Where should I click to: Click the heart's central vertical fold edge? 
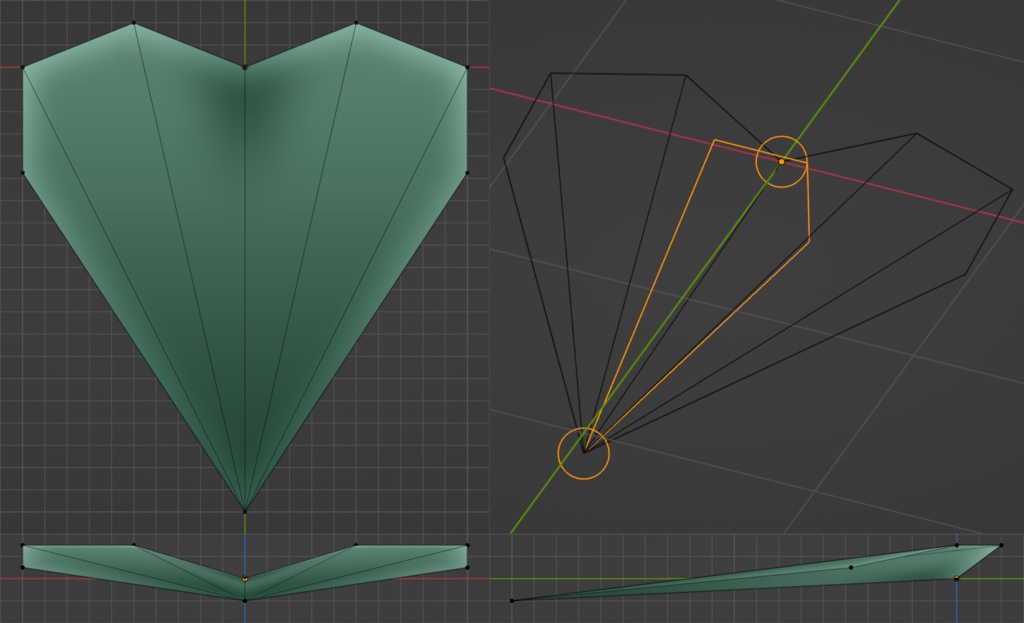point(245,289)
